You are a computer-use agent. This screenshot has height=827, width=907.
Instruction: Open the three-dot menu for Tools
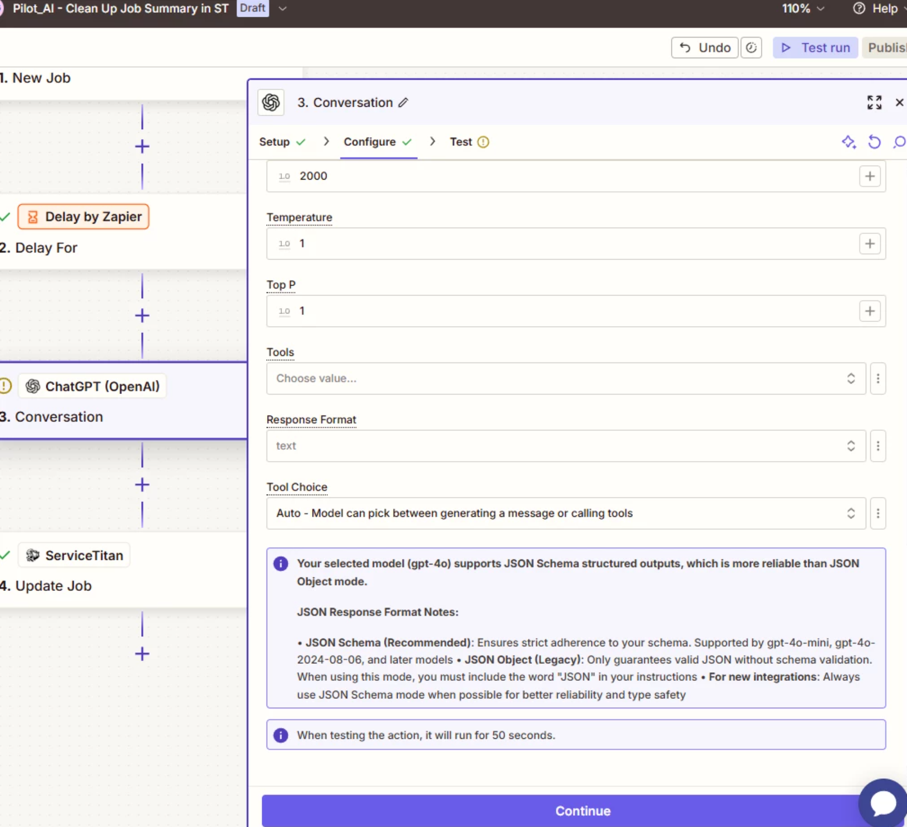(877, 378)
